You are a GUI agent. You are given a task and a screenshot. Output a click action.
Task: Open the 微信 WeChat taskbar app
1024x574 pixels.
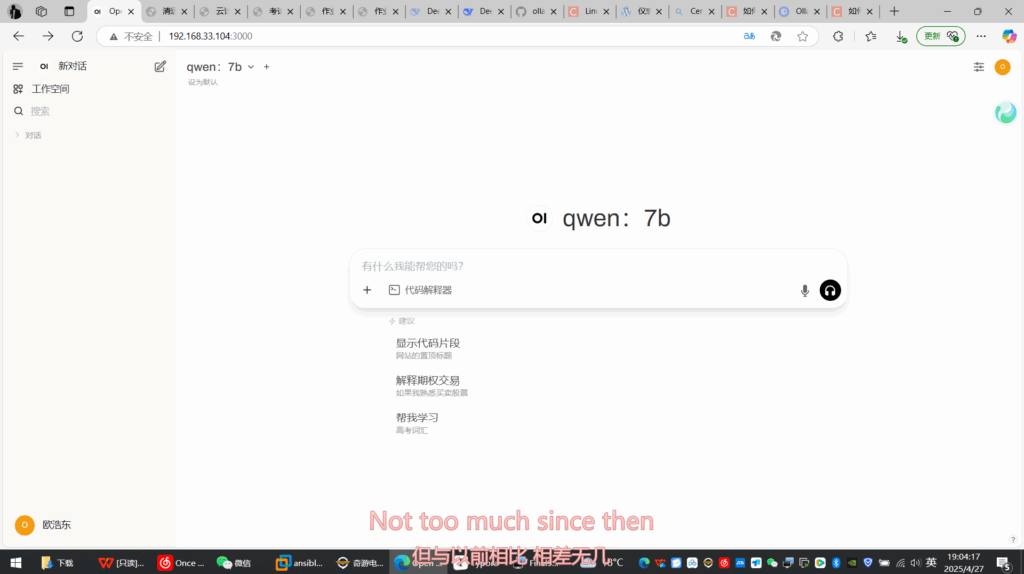[234, 562]
